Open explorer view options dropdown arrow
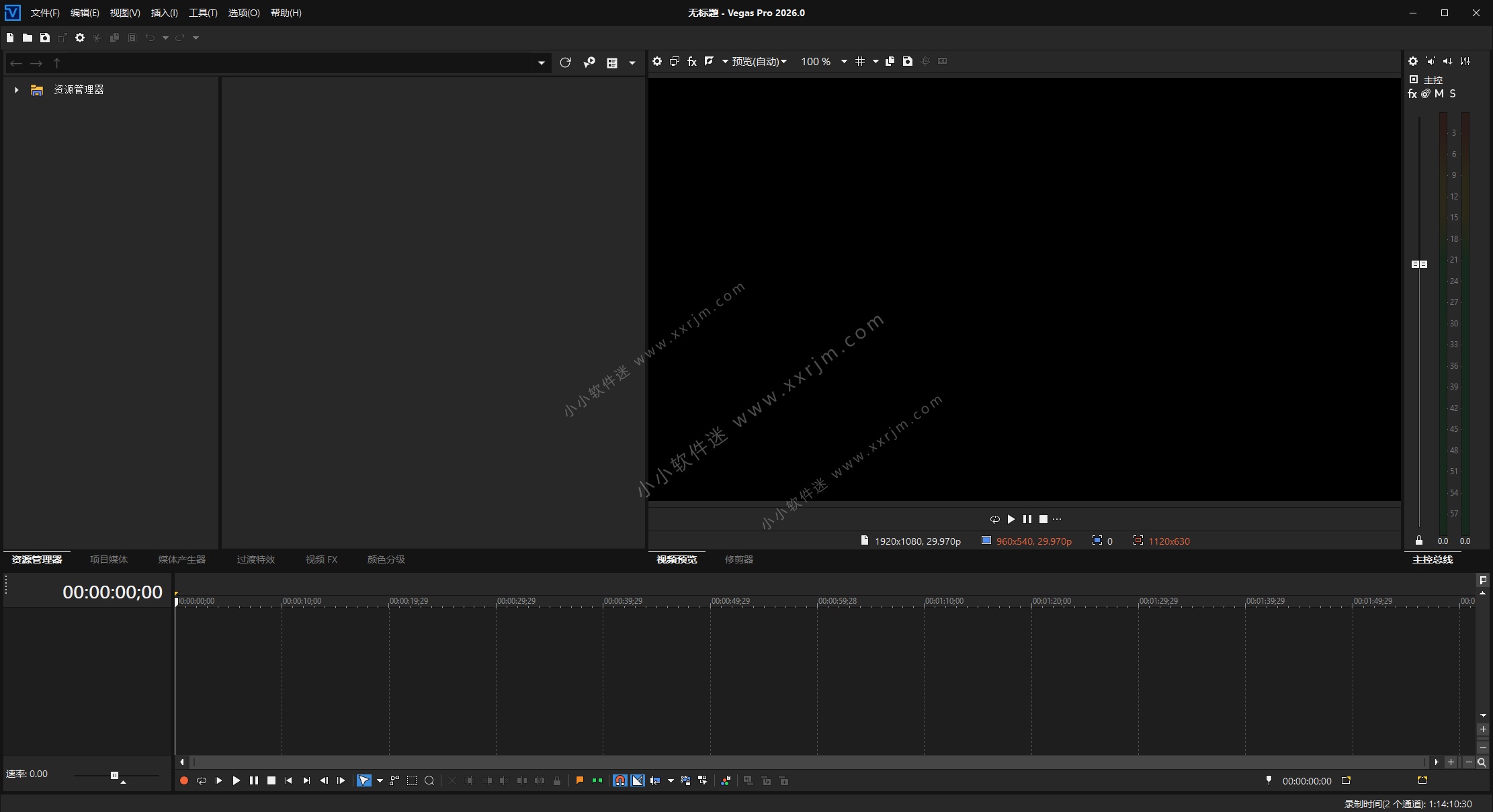This screenshot has height=812, width=1493. pyautogui.click(x=632, y=63)
